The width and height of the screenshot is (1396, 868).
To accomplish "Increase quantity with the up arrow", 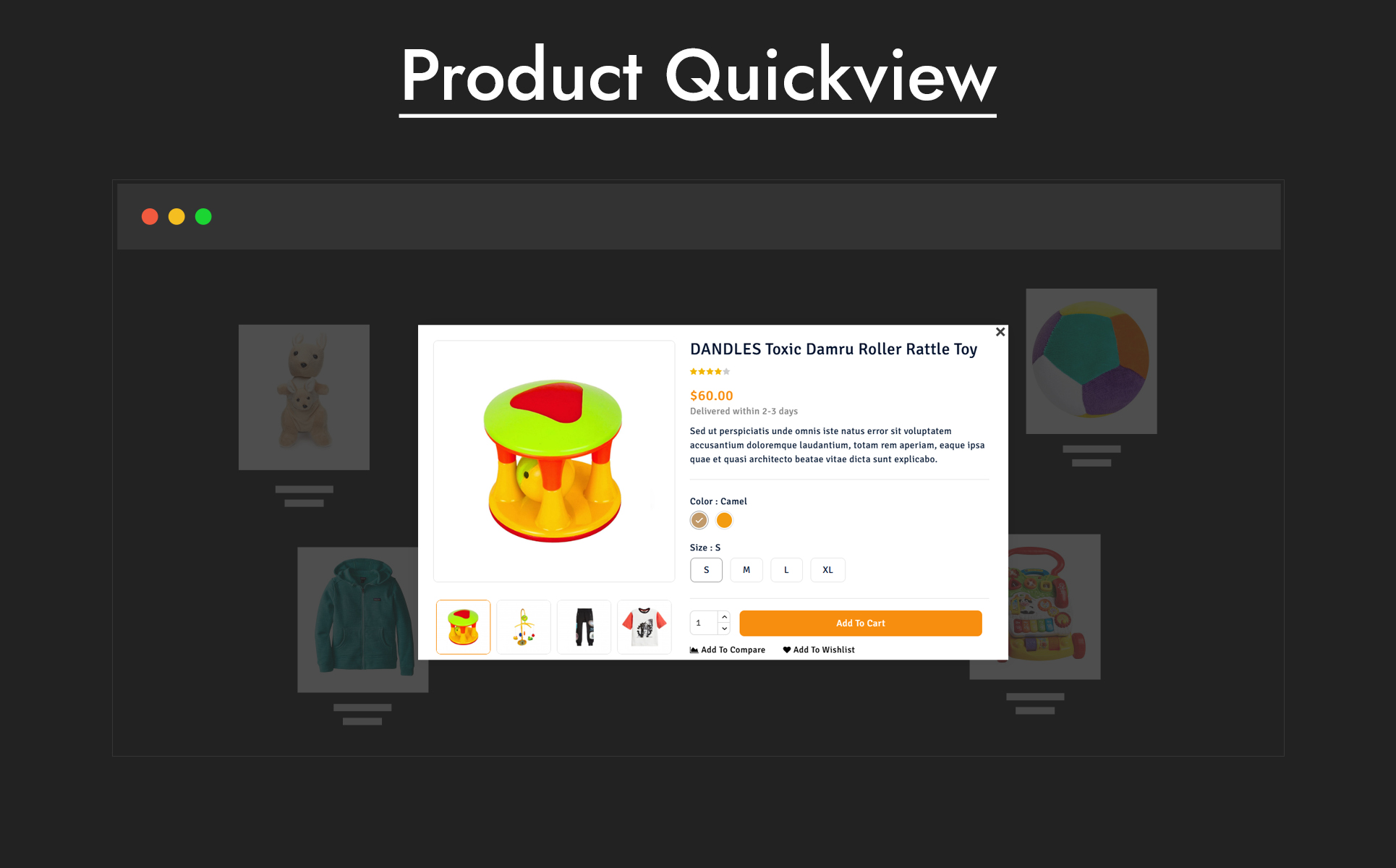I will point(724,617).
